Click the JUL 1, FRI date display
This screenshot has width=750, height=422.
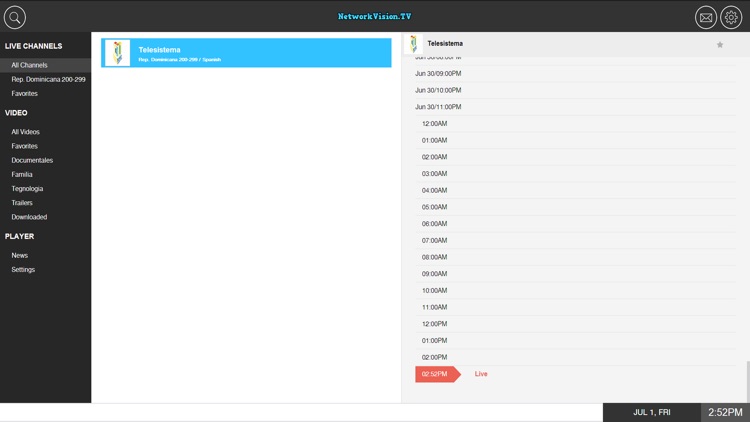coord(651,412)
